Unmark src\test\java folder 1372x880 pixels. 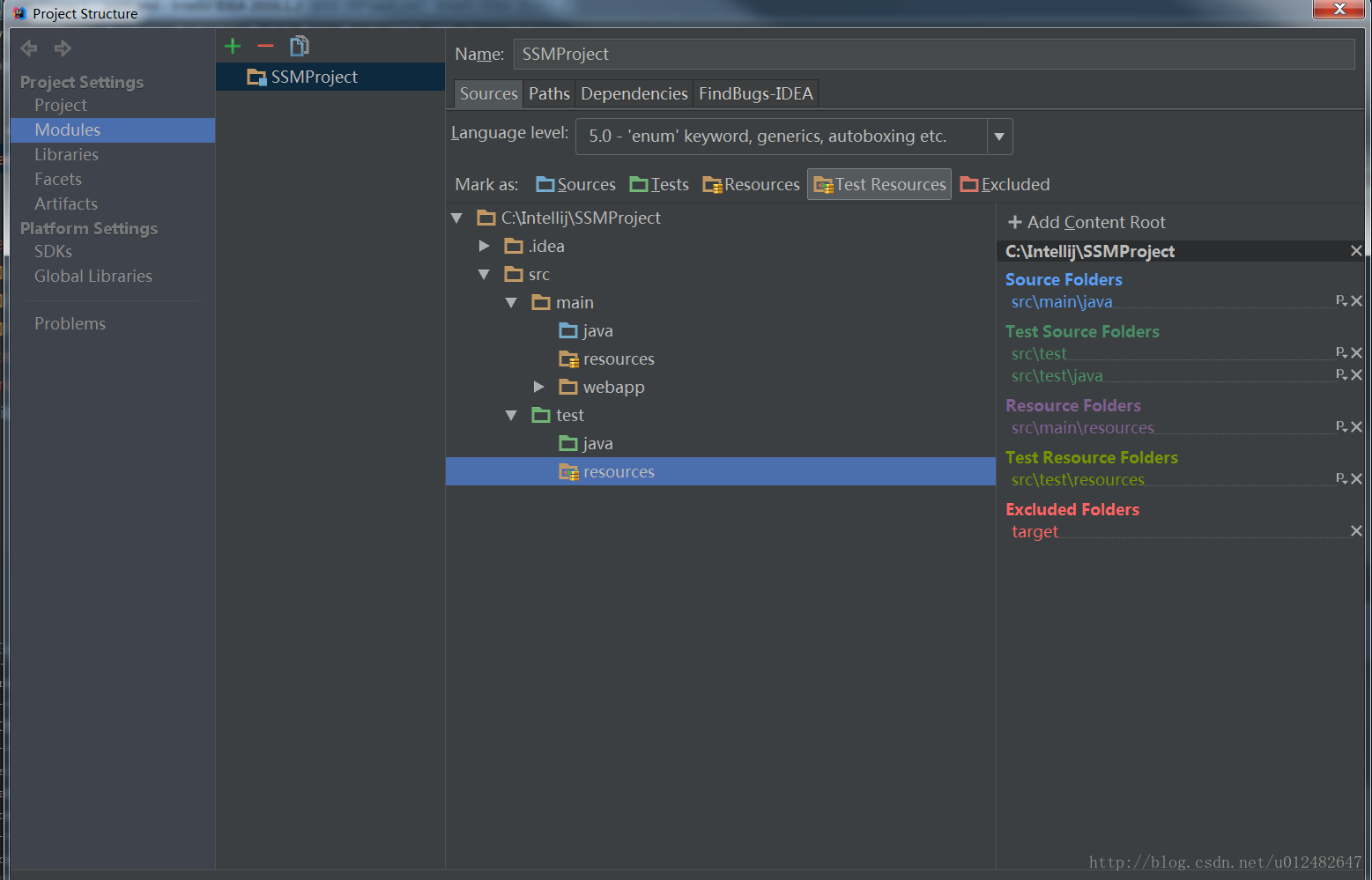coord(1357,375)
